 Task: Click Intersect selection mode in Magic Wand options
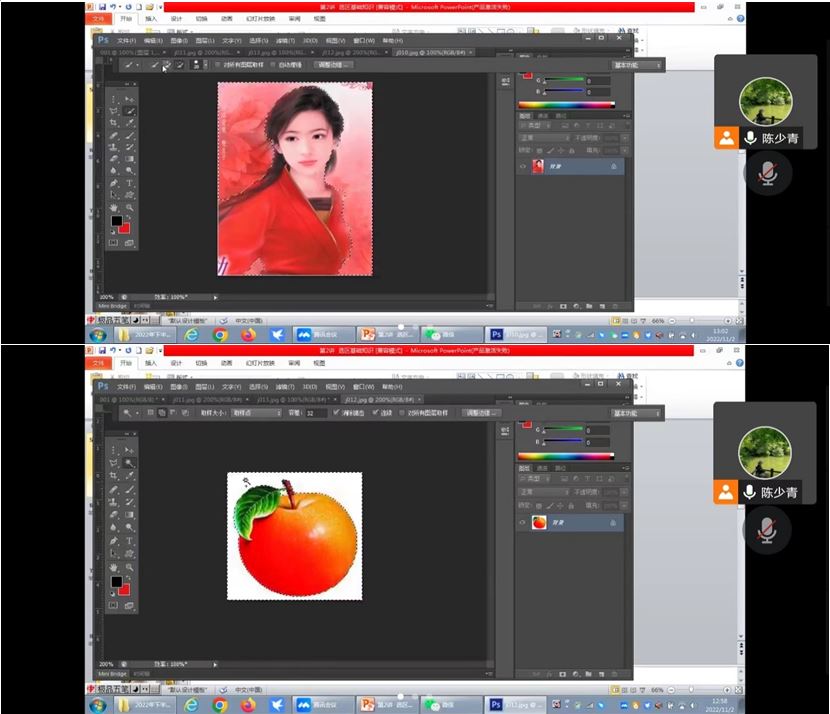185,412
